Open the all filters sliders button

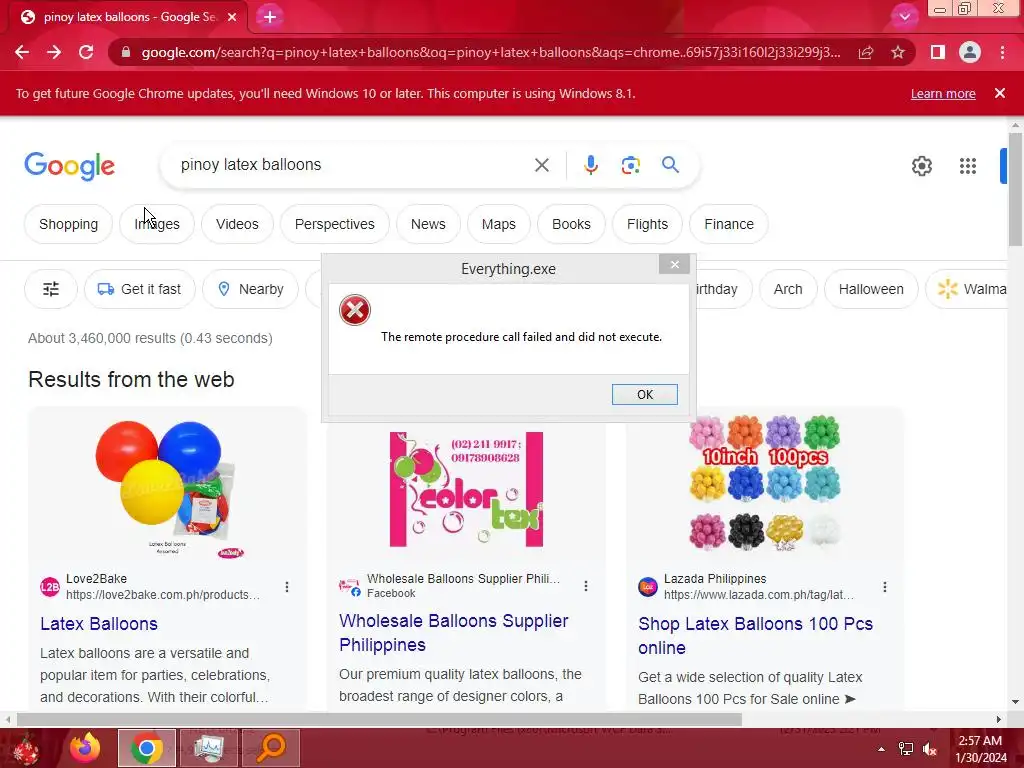[x=51, y=289]
